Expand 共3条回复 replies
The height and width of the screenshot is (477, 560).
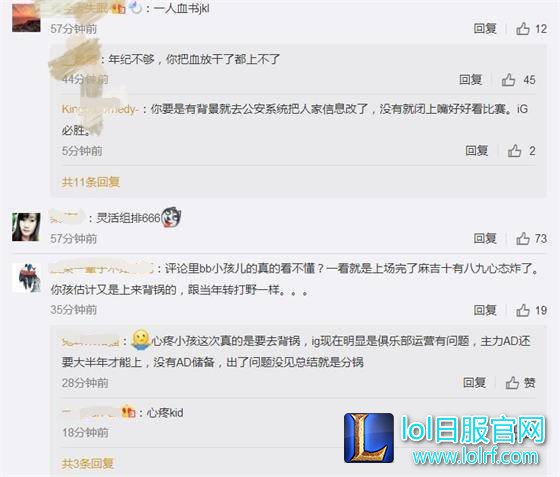88,463
